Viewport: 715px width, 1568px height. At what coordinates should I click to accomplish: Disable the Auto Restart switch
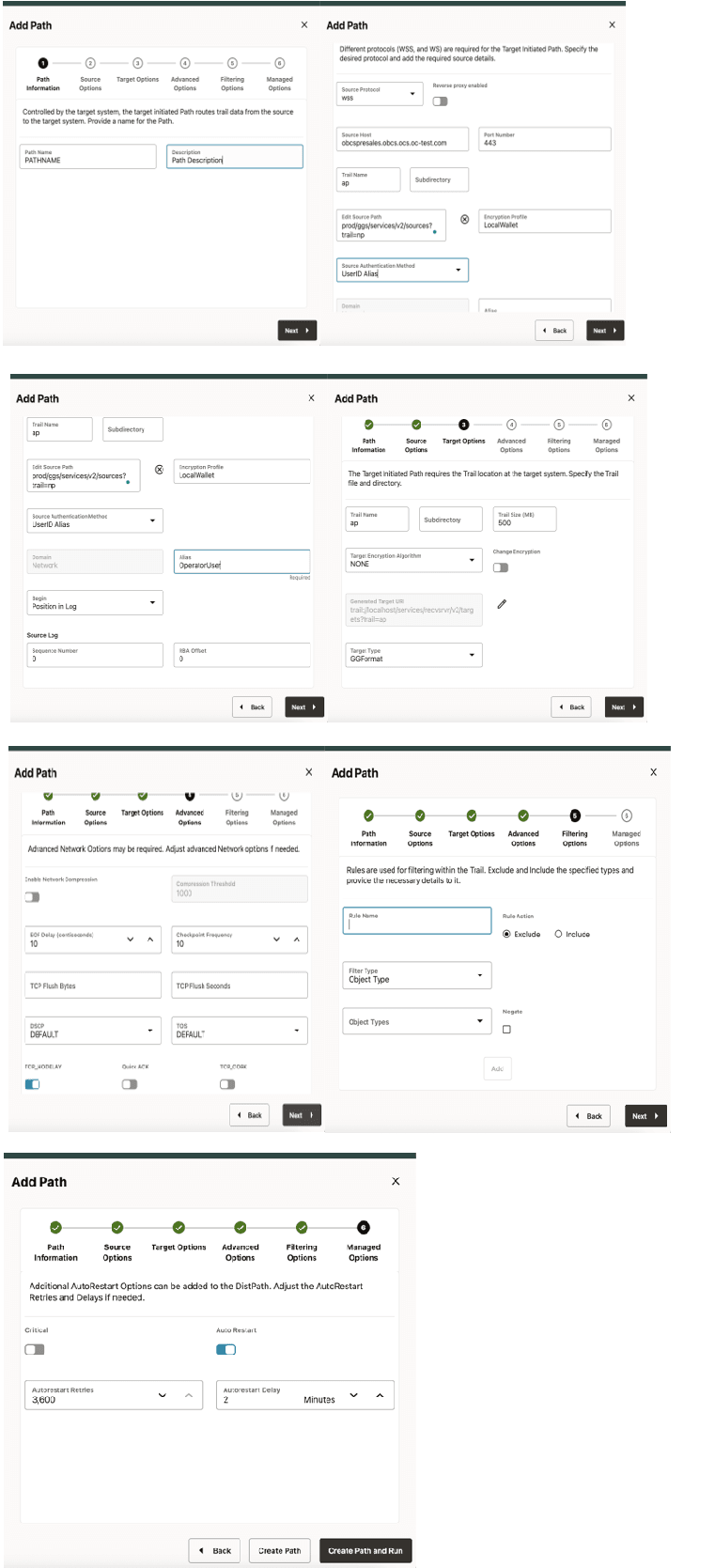(x=226, y=1349)
